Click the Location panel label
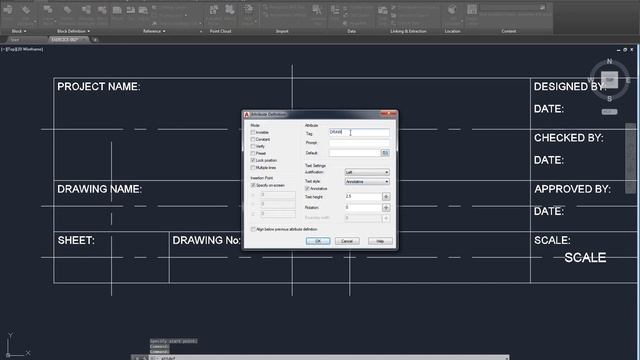 (453, 31)
